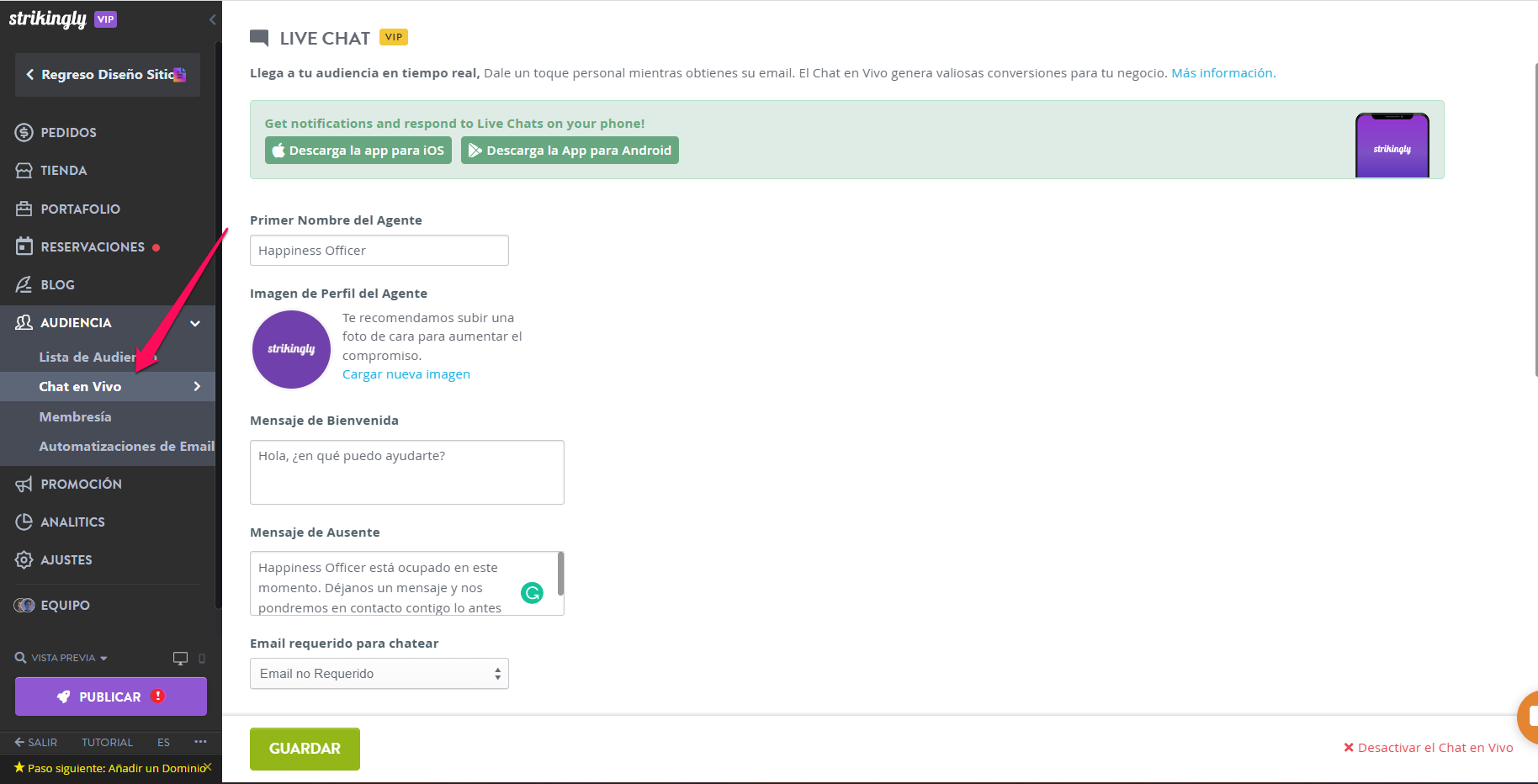Click the Analitics pie chart icon
Screen dimensions: 1538x784
(24, 522)
